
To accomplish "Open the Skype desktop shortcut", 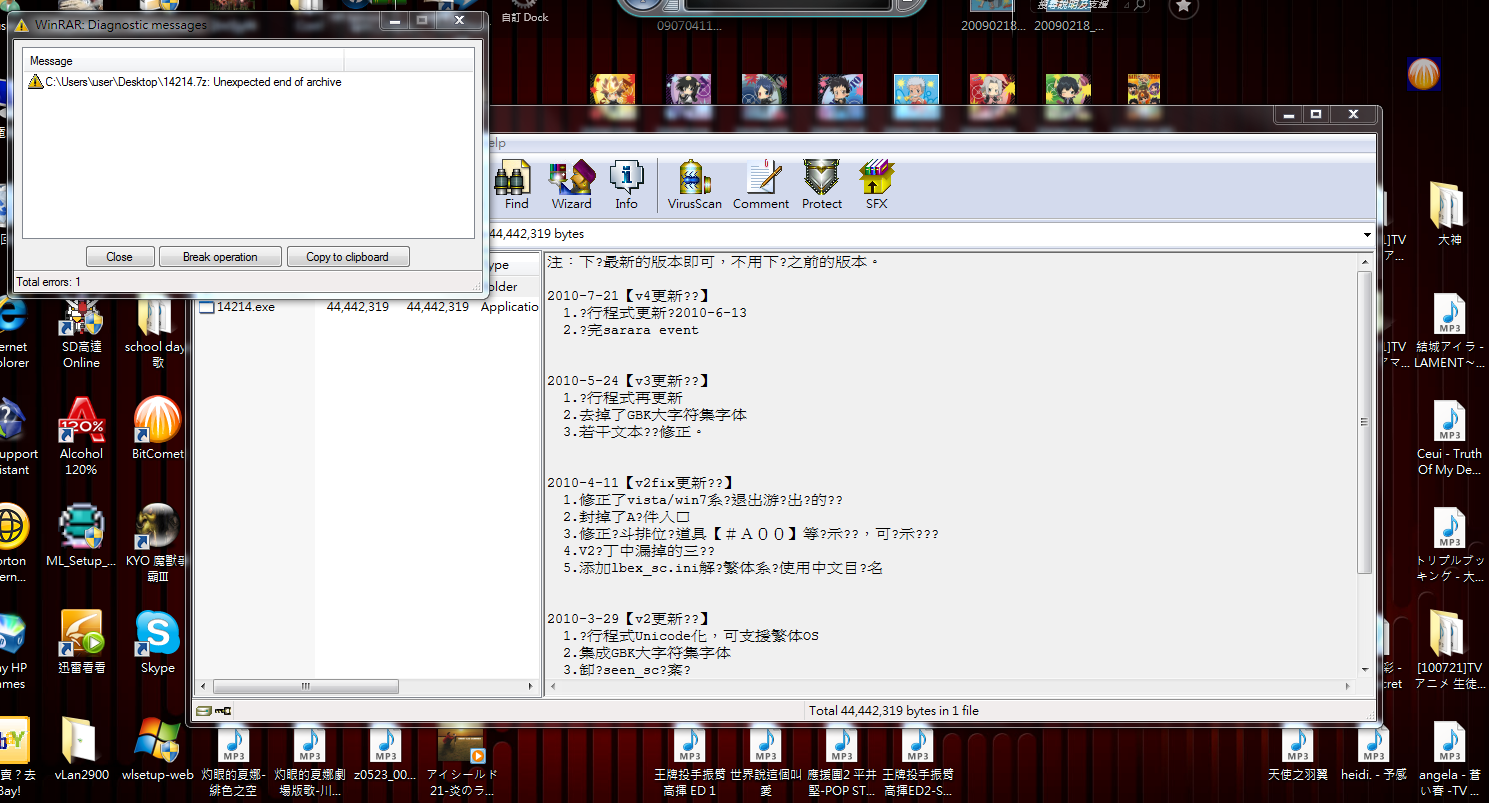I will pos(157,643).
